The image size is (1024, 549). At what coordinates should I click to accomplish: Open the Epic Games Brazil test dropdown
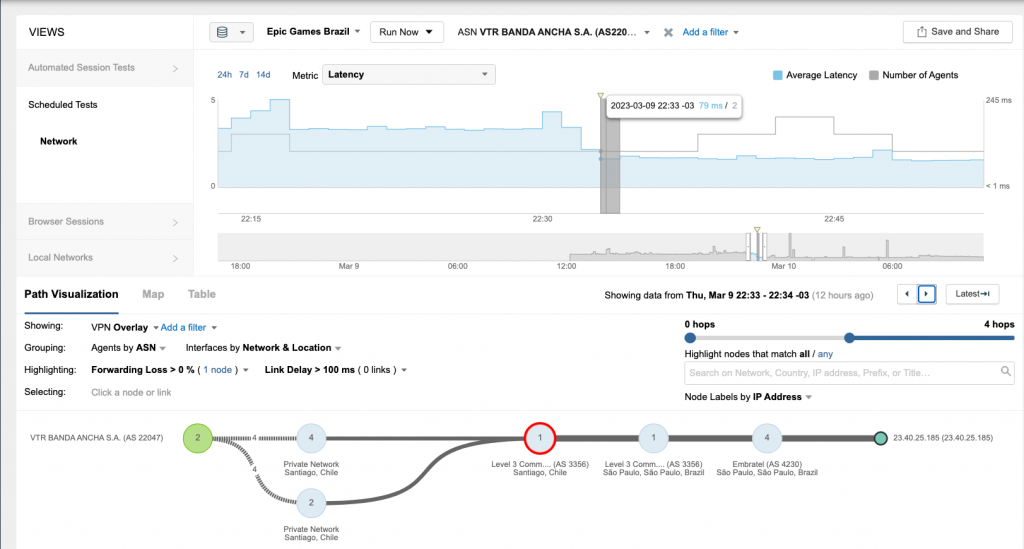pos(313,32)
